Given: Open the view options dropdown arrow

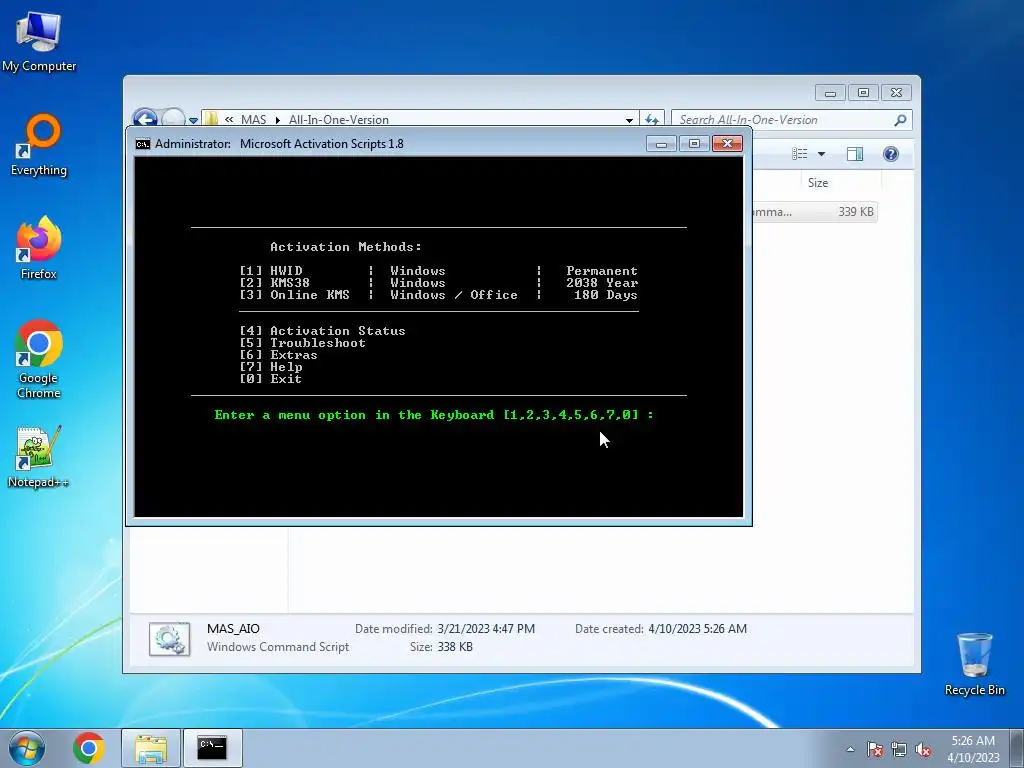Looking at the screenshot, I should [822, 154].
